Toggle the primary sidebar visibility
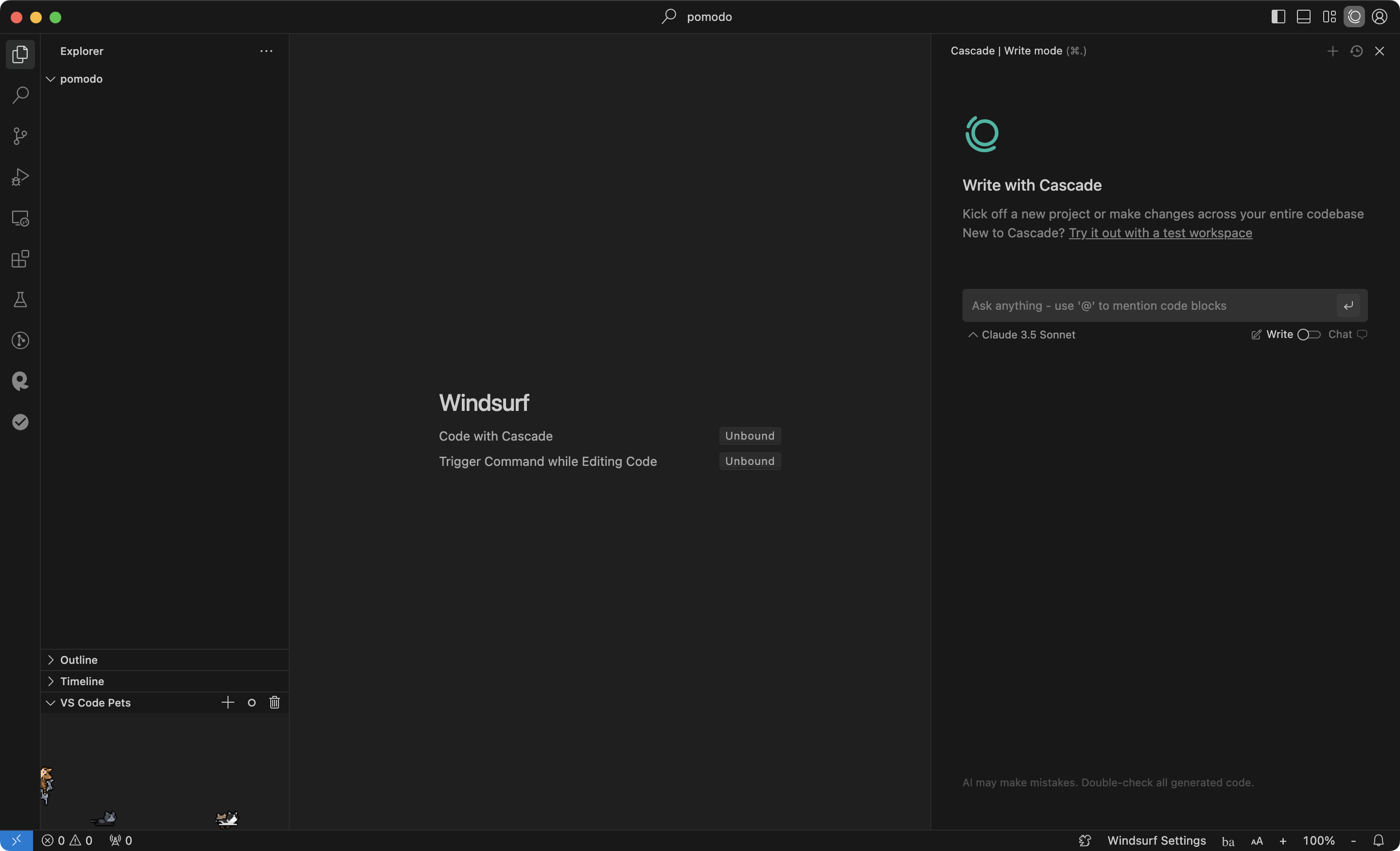1400x851 pixels. (1278, 17)
